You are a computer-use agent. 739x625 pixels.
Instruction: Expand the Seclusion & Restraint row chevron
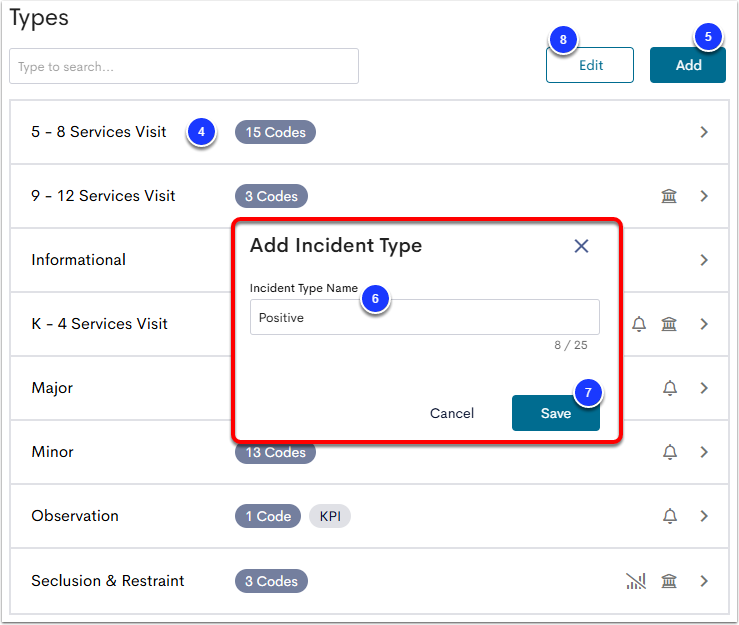pos(704,581)
